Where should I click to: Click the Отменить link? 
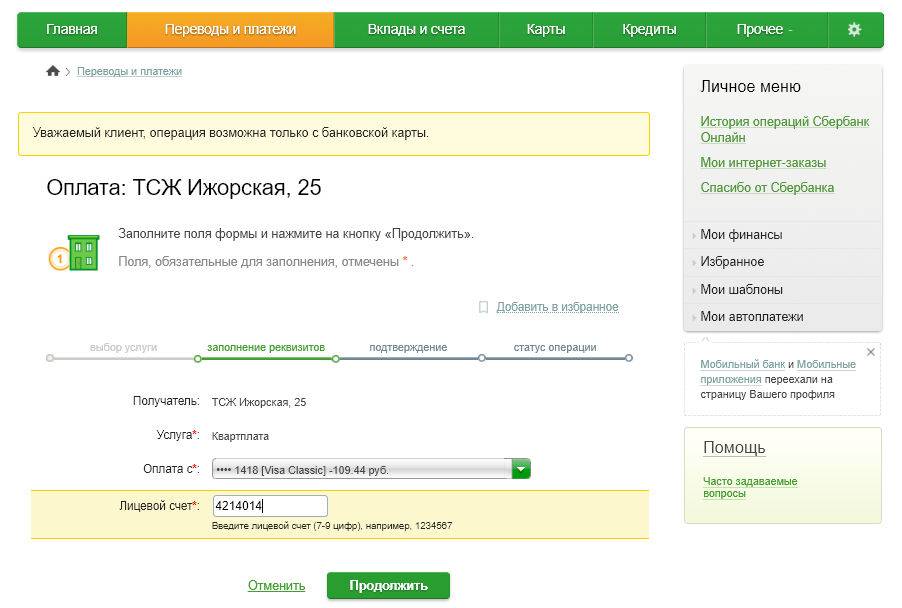click(x=276, y=586)
